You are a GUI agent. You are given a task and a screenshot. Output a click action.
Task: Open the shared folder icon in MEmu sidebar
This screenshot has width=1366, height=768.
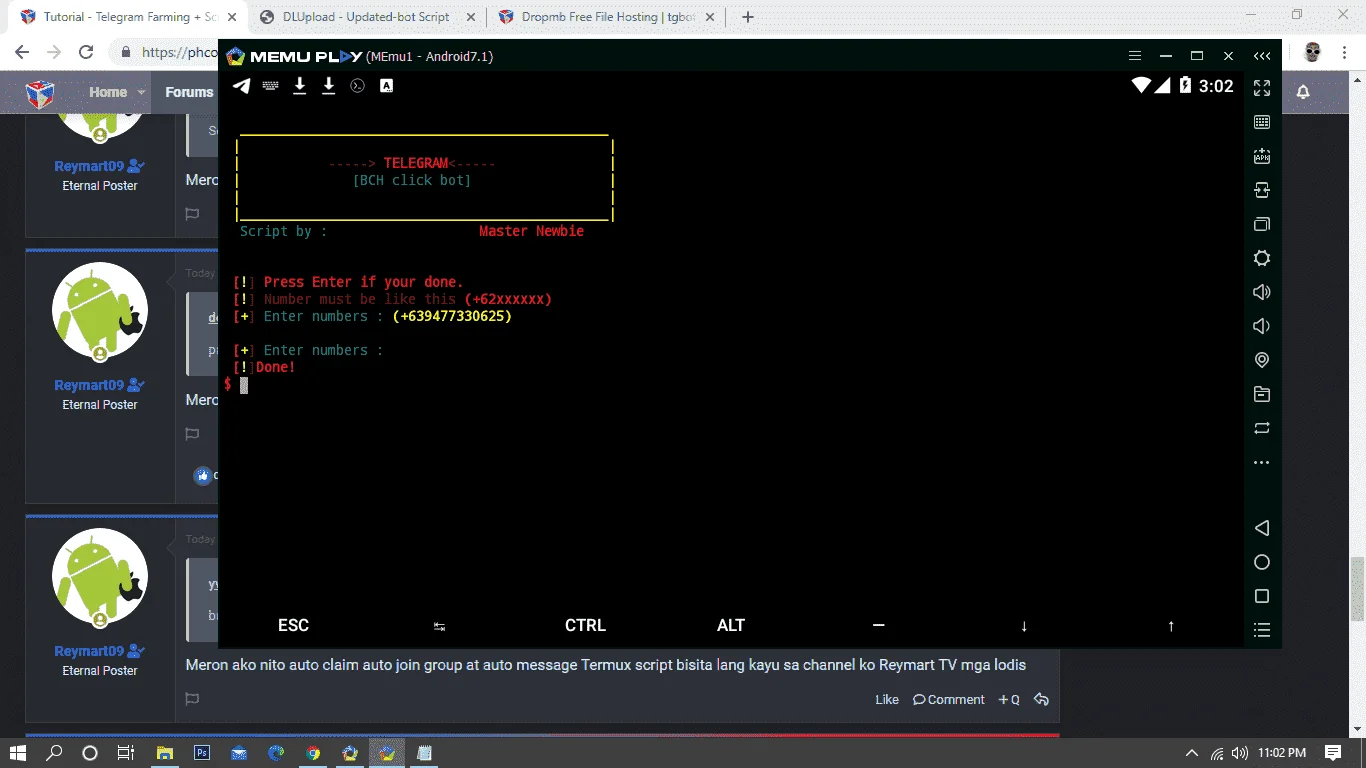coord(1262,394)
